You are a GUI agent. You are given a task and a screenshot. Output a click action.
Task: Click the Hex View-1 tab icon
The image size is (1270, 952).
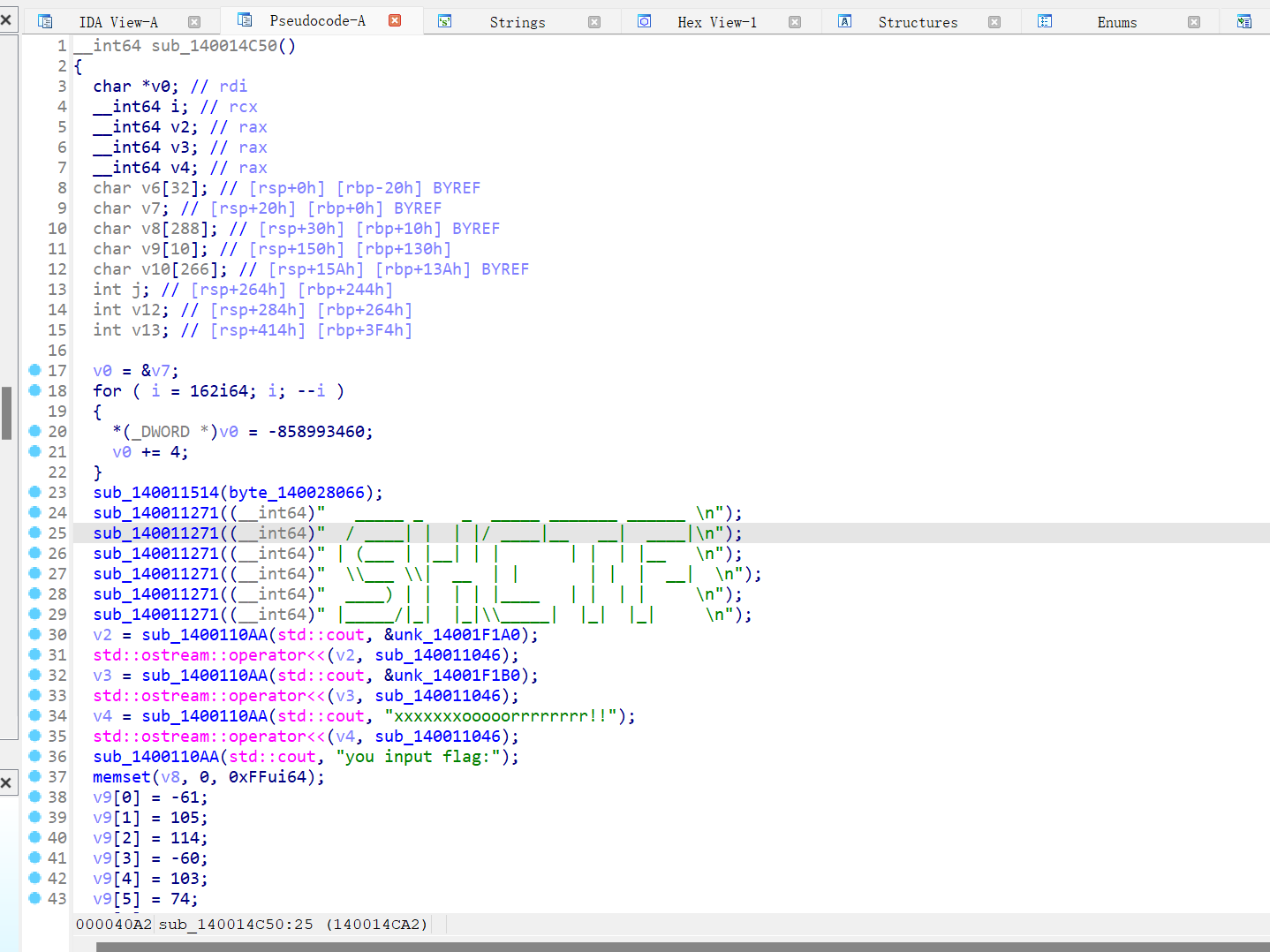click(645, 21)
